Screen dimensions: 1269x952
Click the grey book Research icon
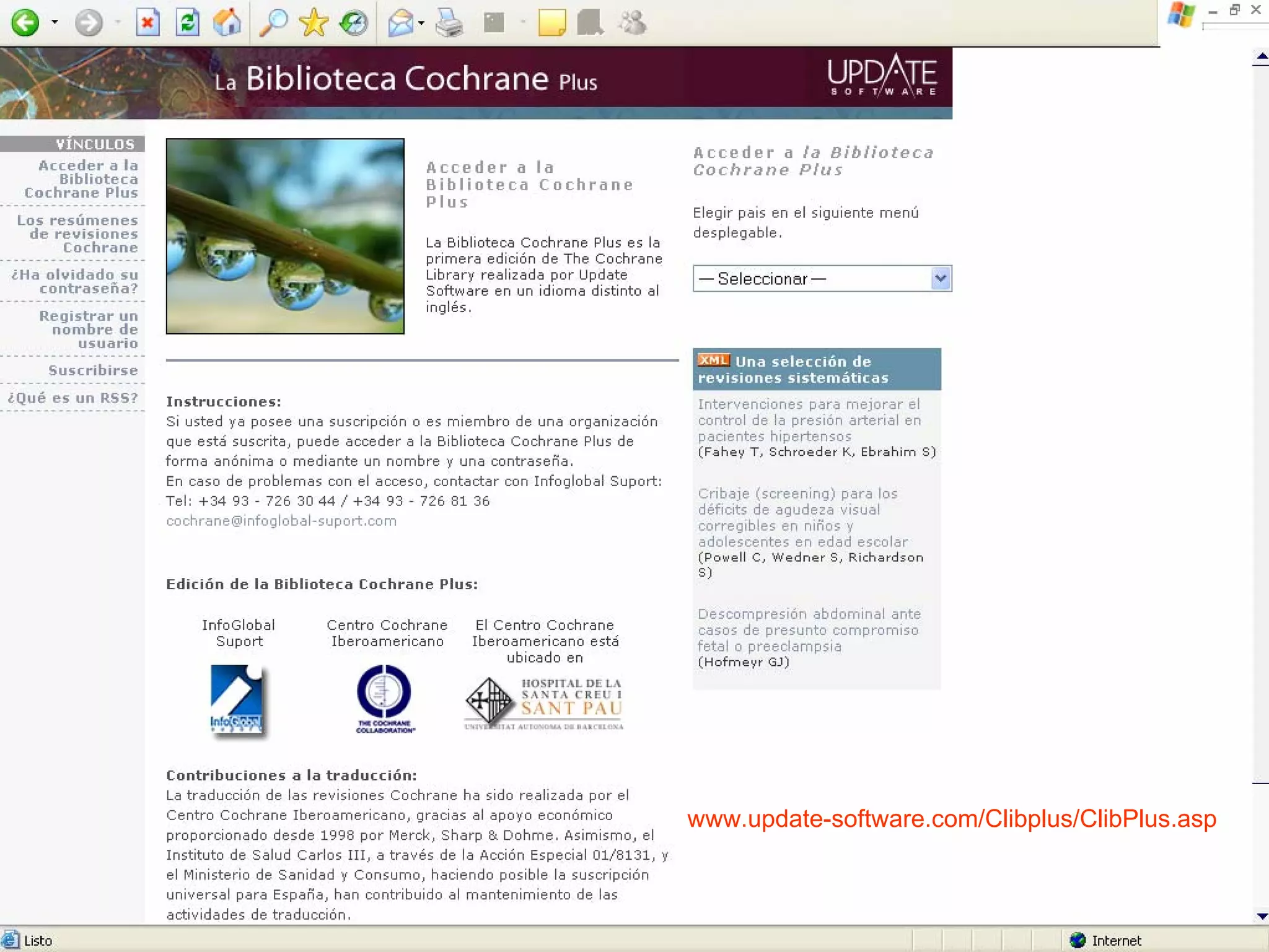pyautogui.click(x=591, y=23)
